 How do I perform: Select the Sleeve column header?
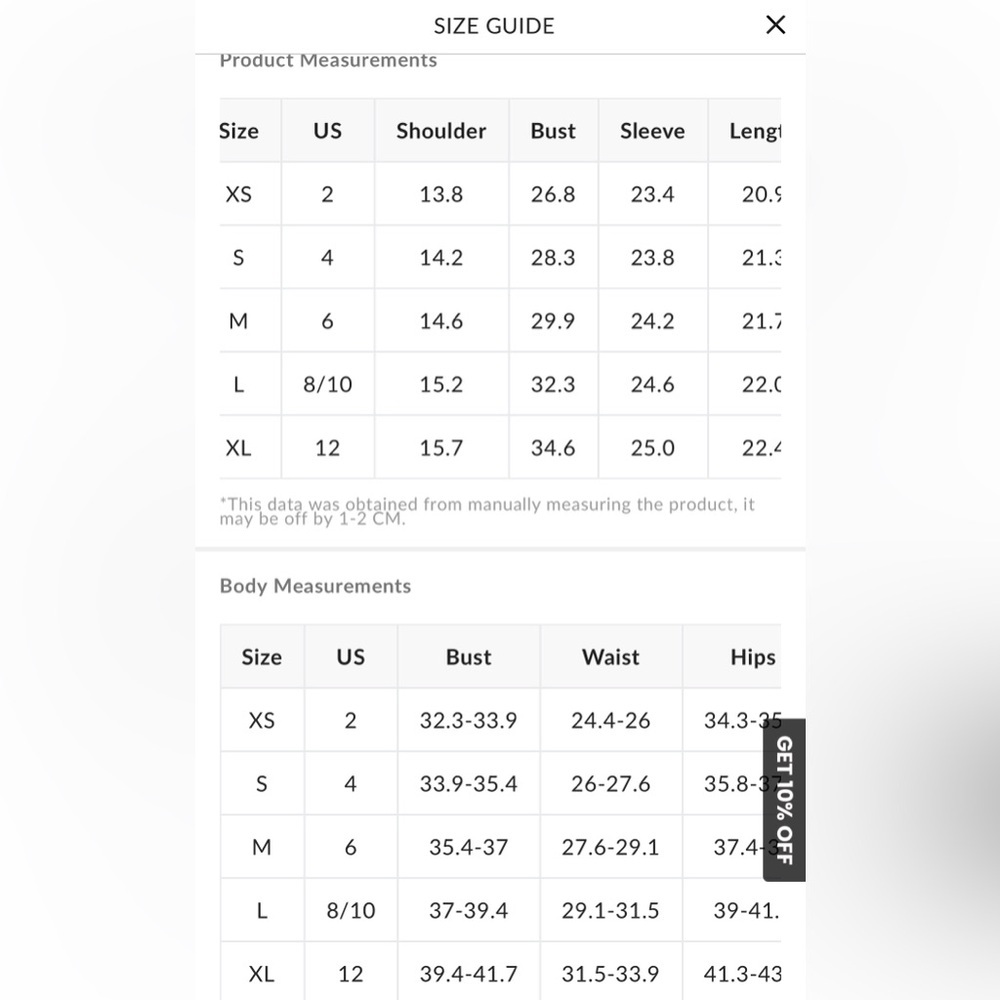652,131
